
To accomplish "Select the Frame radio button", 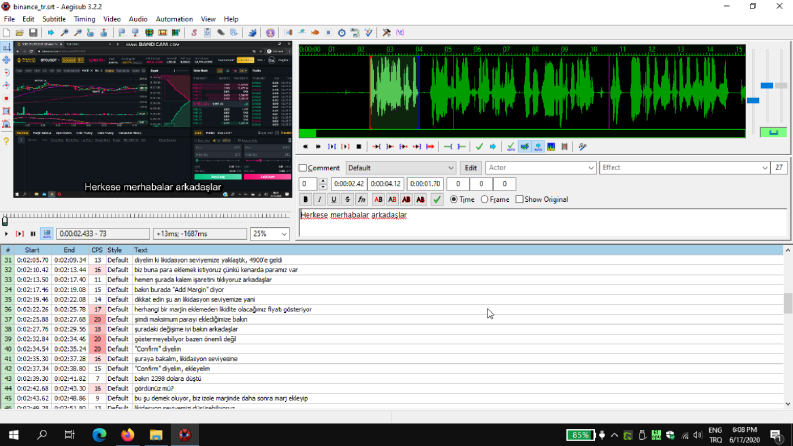I will [x=484, y=200].
